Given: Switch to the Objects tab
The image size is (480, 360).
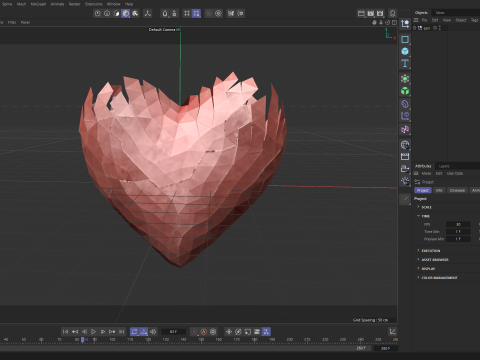Looking at the screenshot, I should point(421,13).
